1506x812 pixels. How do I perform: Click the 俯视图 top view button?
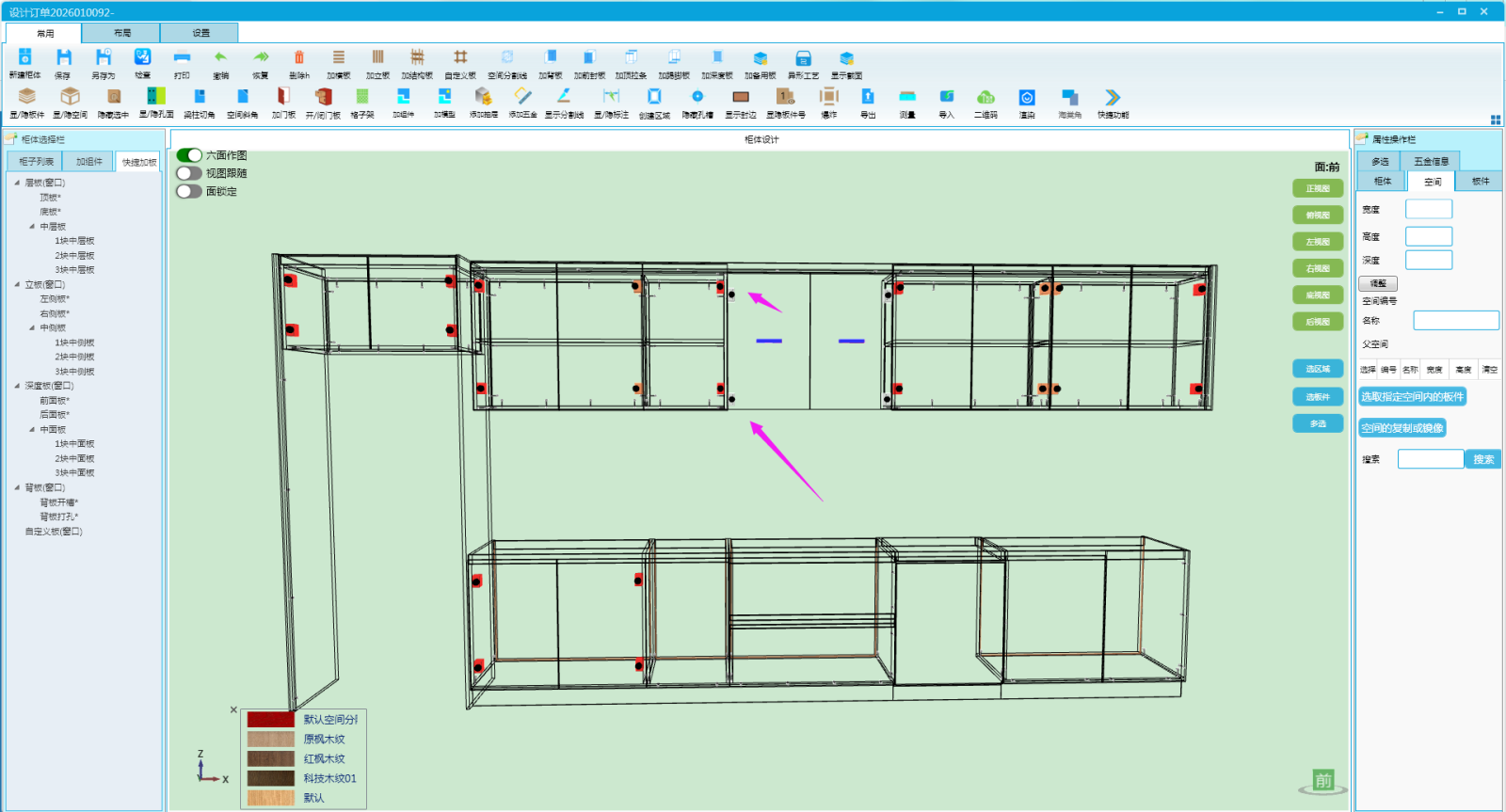pos(1318,215)
